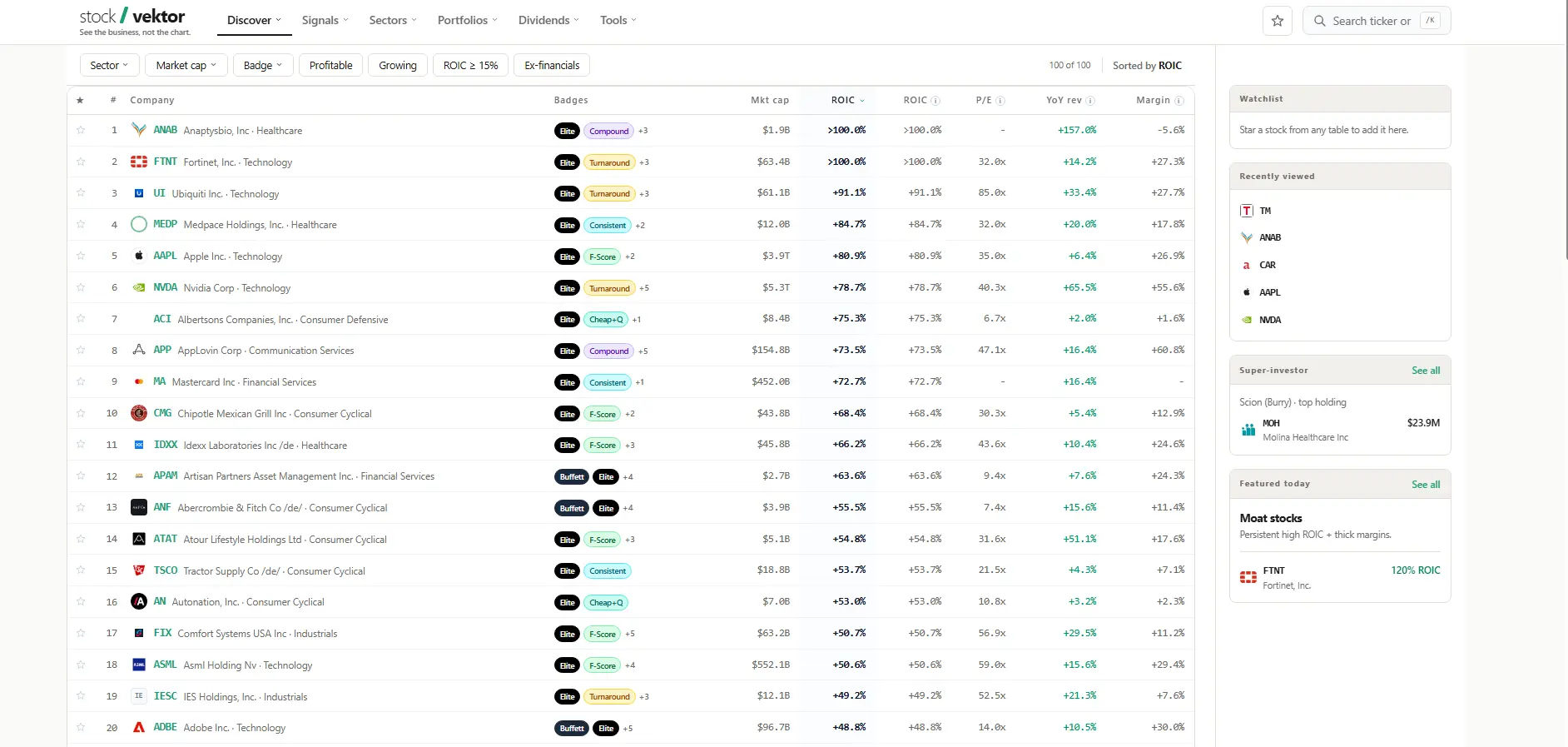The image size is (1568, 747).
Task: Expand the +4 badges on APAM row
Action: point(628,477)
